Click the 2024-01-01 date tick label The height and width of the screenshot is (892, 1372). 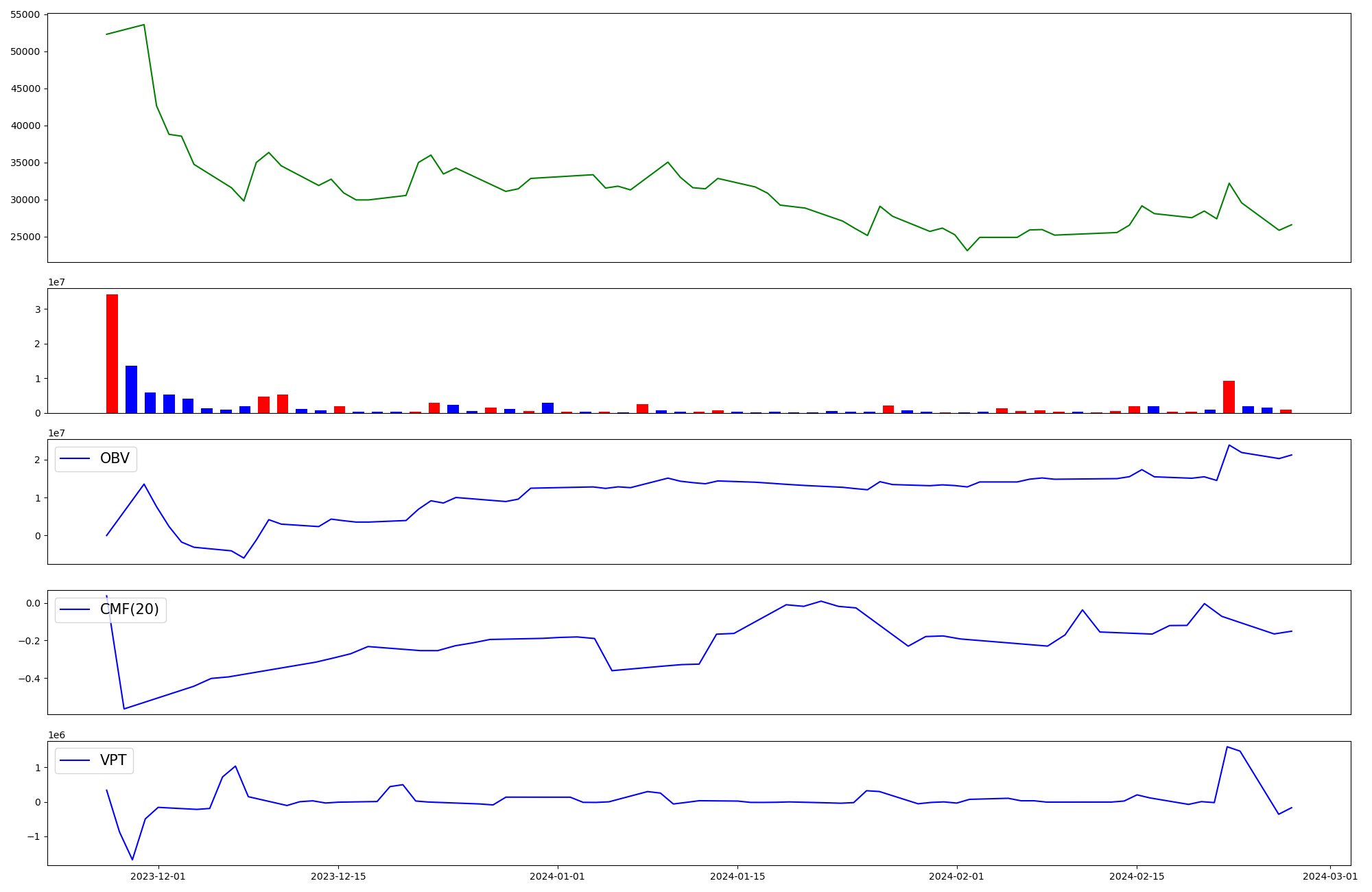pyautogui.click(x=557, y=876)
